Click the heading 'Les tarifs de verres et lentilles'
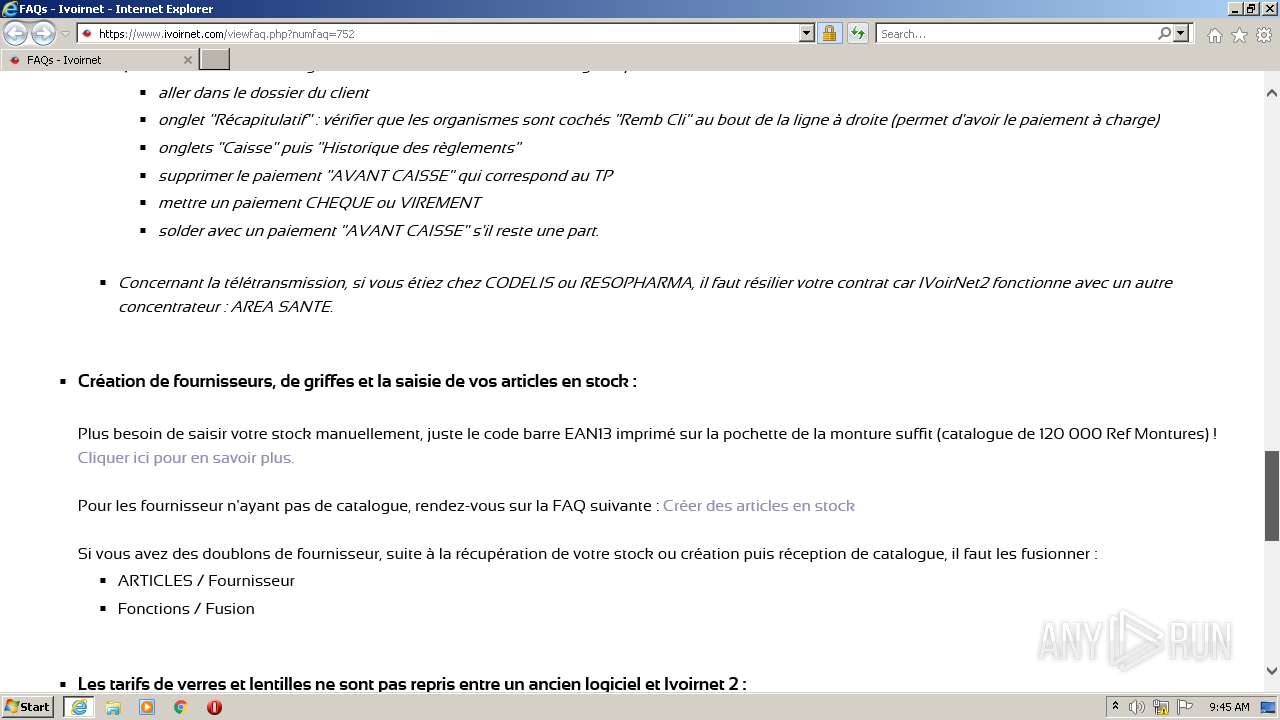 coord(412,685)
